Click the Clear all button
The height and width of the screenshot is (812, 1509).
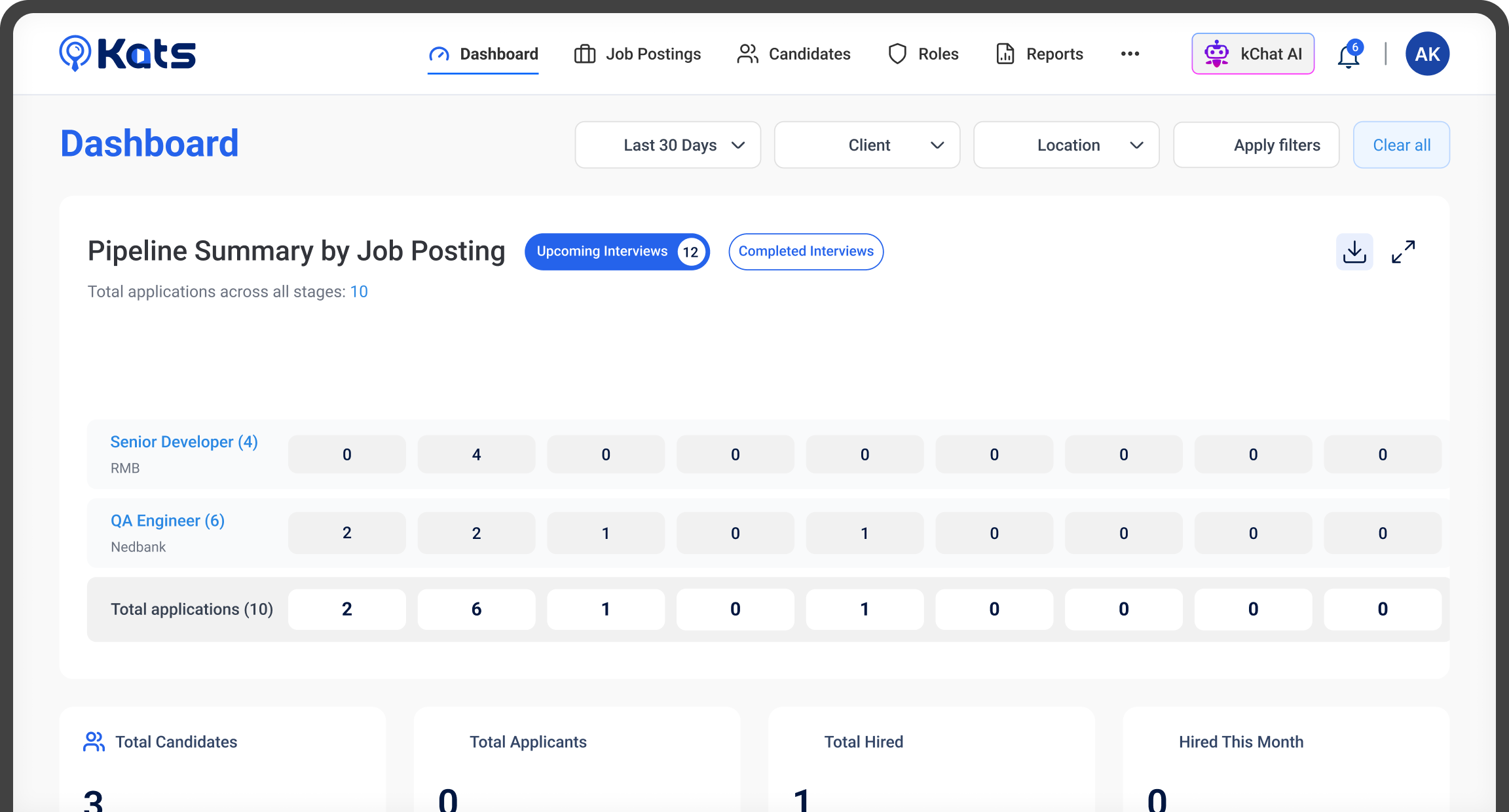point(1401,145)
